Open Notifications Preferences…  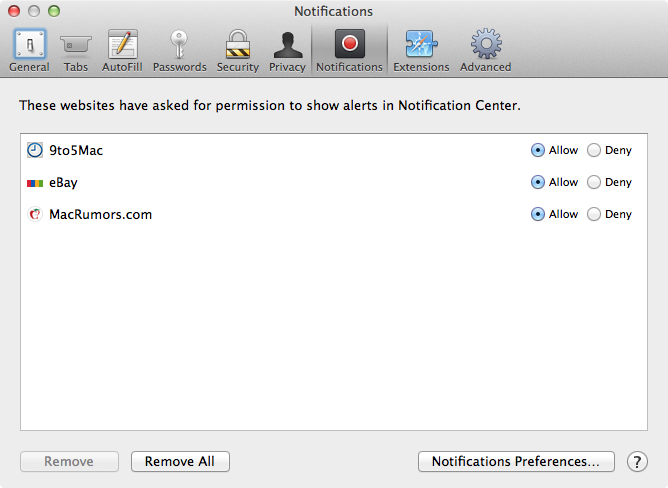coord(516,462)
